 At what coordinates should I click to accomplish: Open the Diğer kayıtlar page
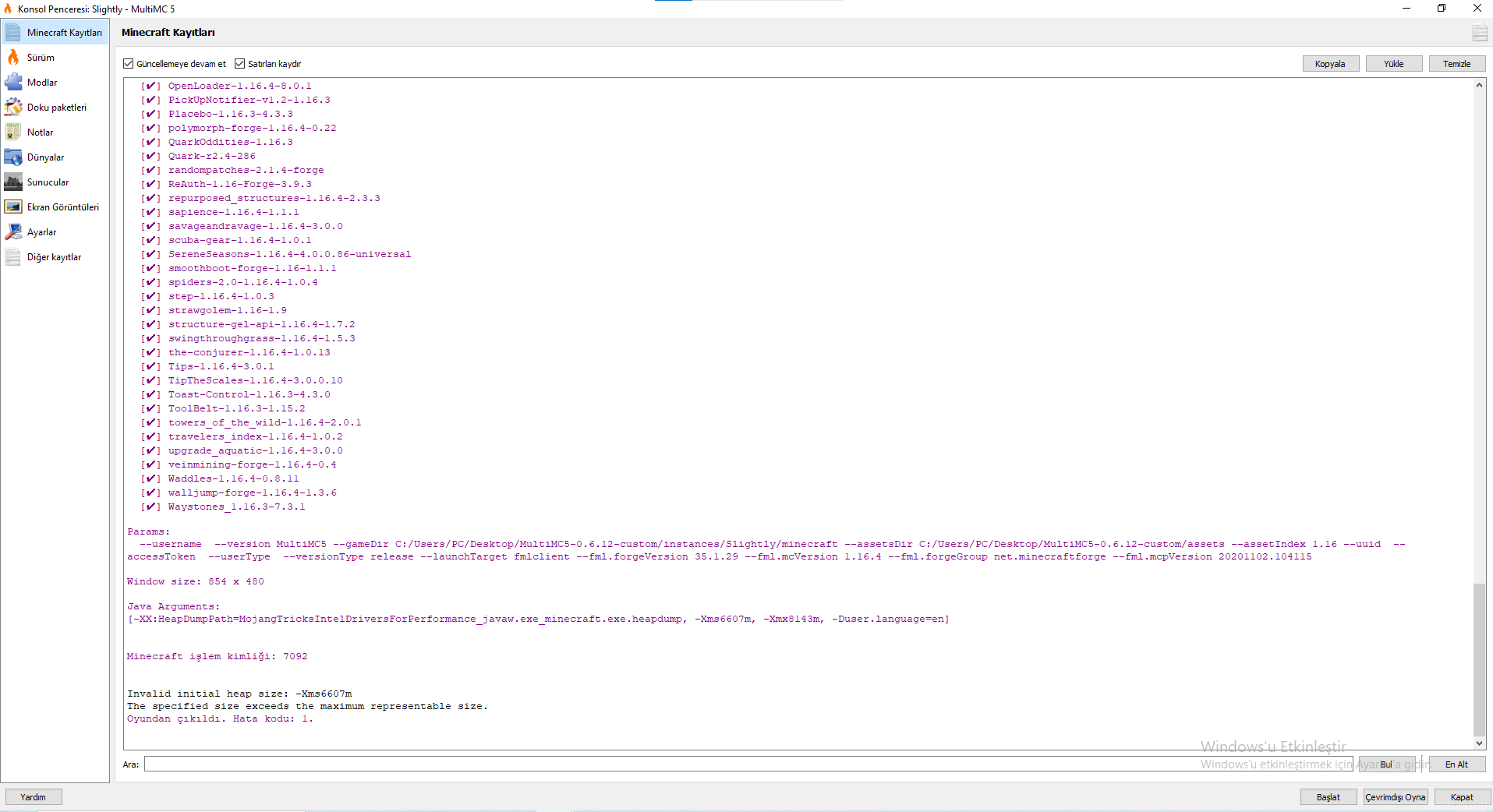pos(55,257)
